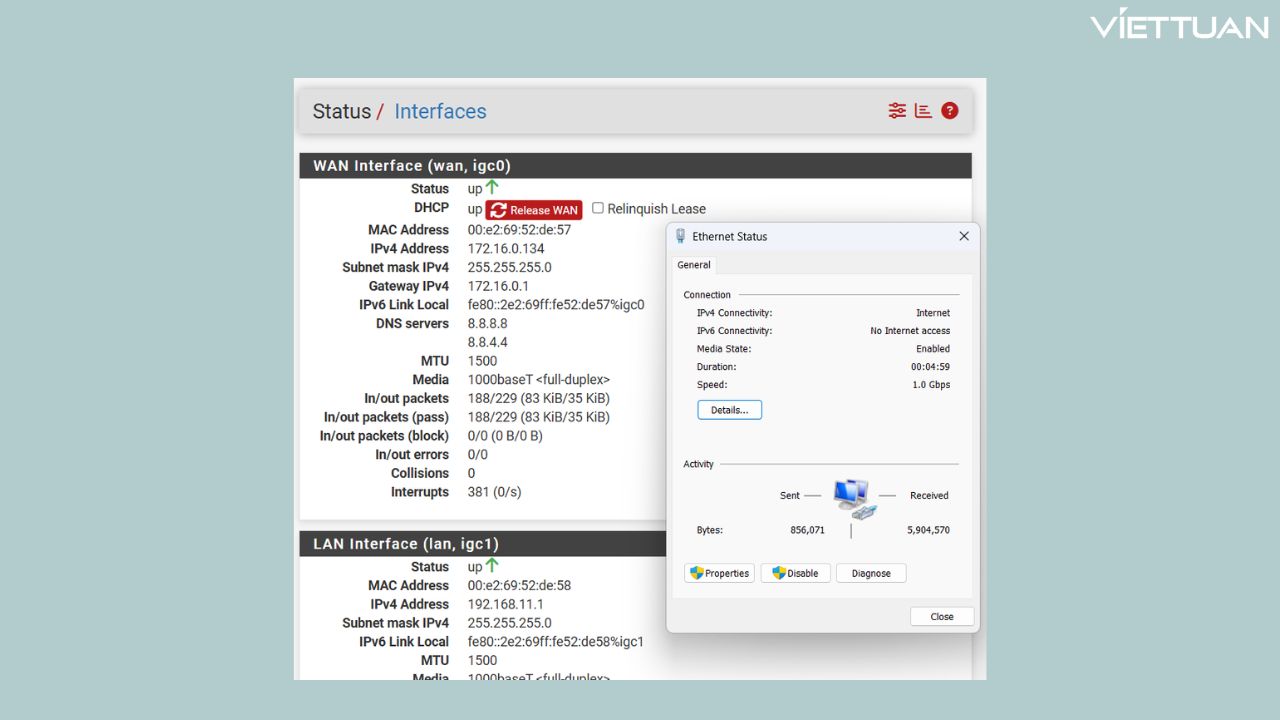Click the Ethernet adapter icon in dialog title bar

(680, 236)
